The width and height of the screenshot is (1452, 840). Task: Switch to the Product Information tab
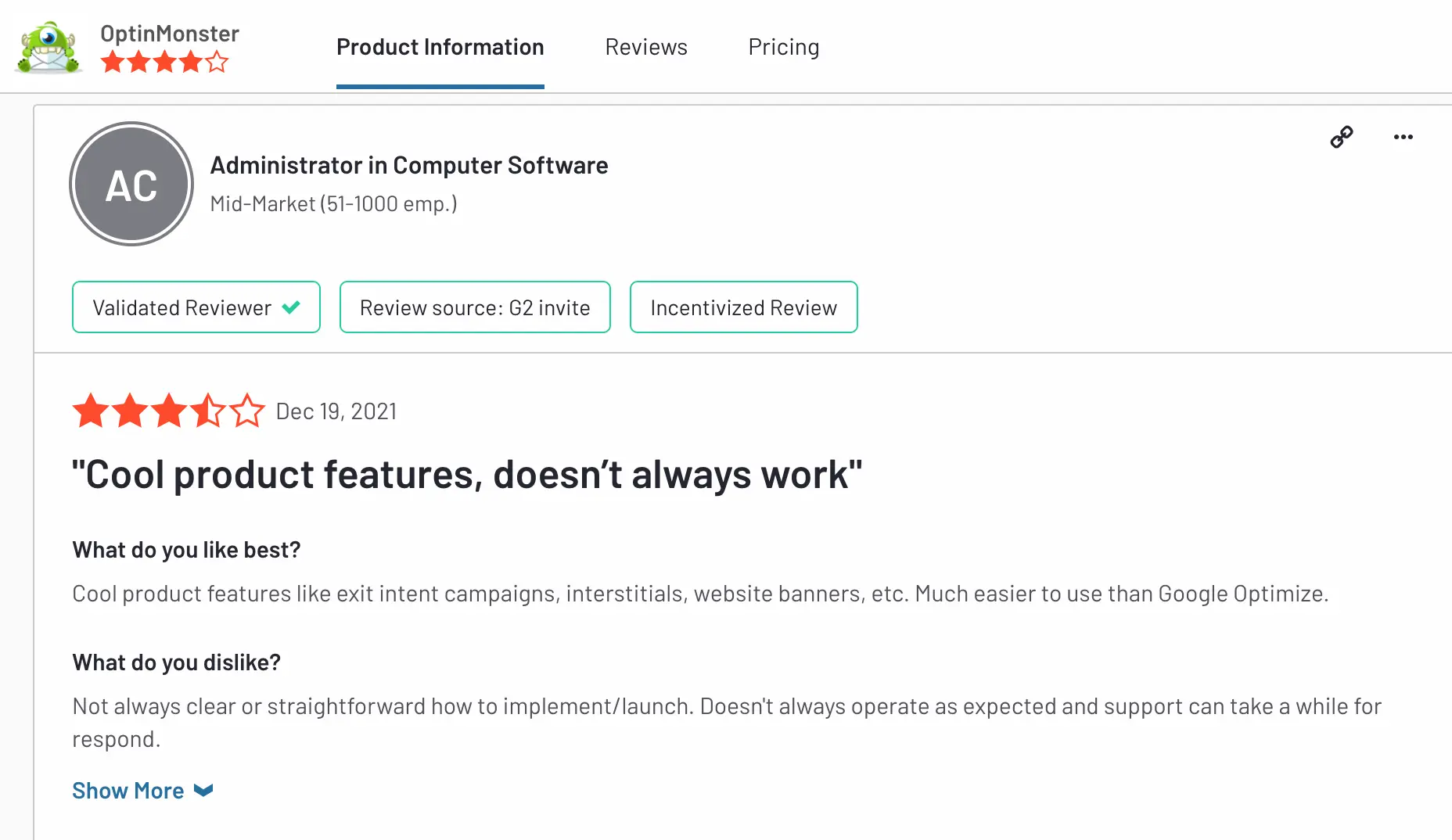pyautogui.click(x=440, y=47)
